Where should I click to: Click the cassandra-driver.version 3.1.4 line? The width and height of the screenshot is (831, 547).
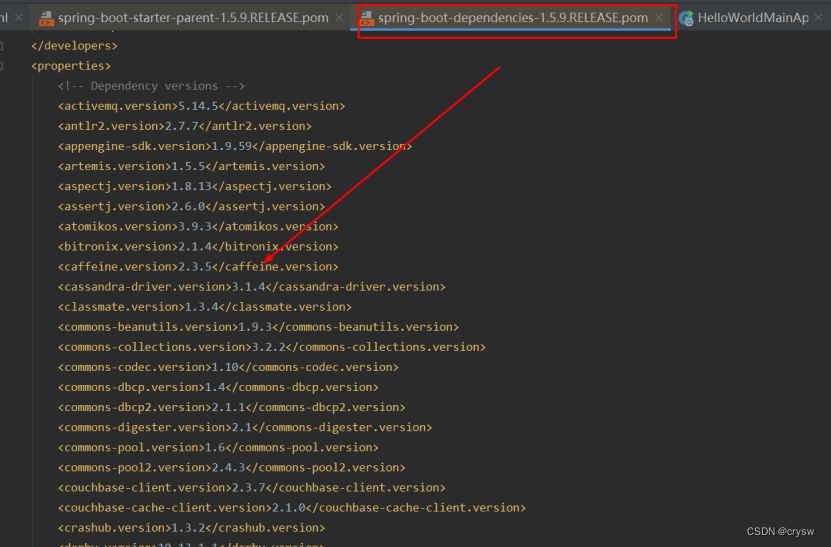click(x=252, y=287)
